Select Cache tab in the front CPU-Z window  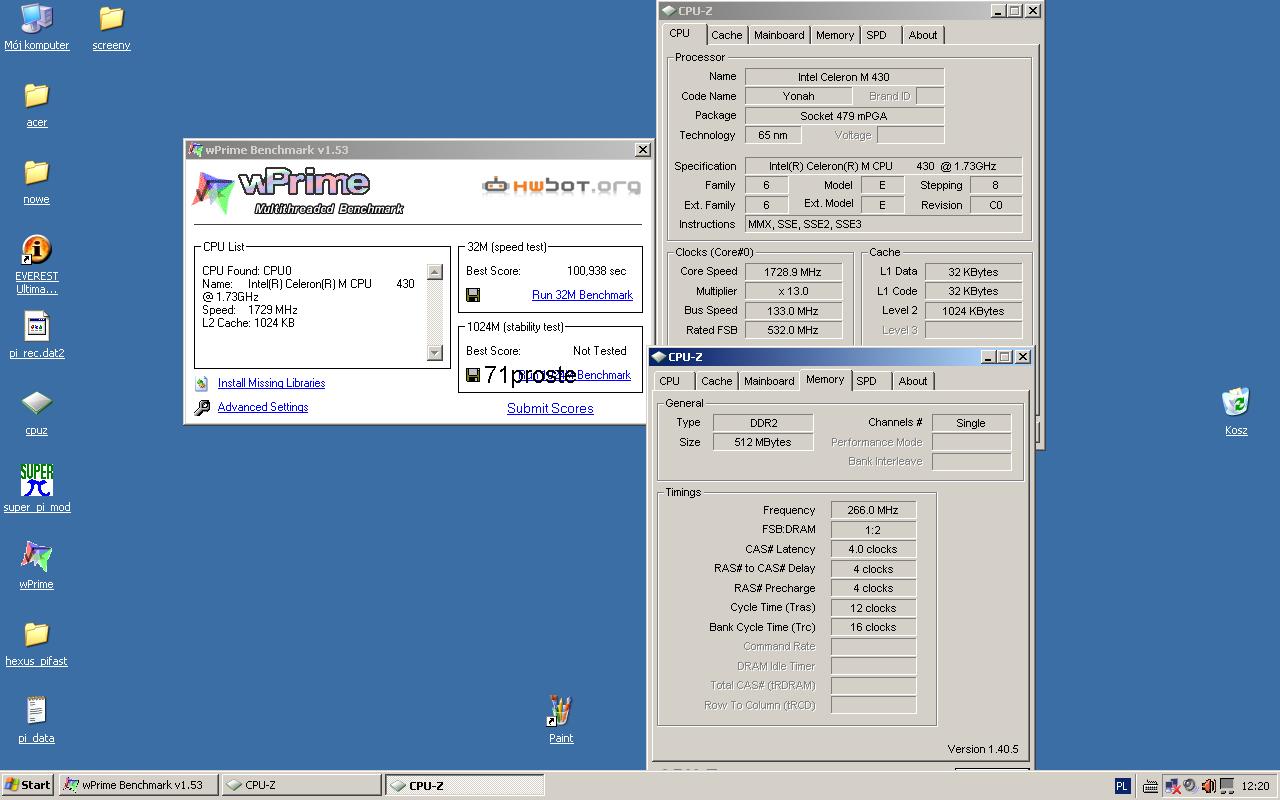coord(717,381)
